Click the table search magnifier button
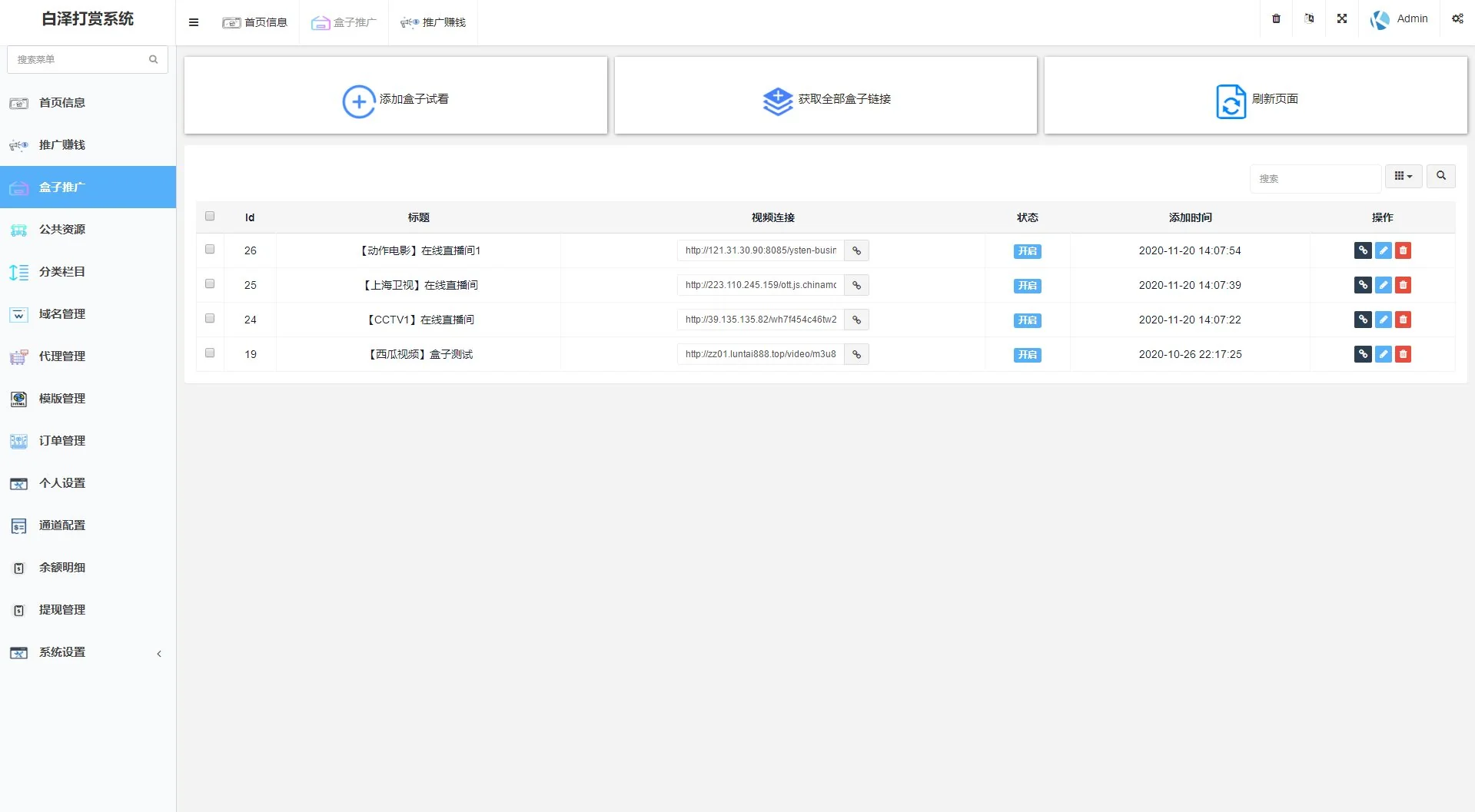Image resolution: width=1475 pixels, height=812 pixels. point(1440,176)
